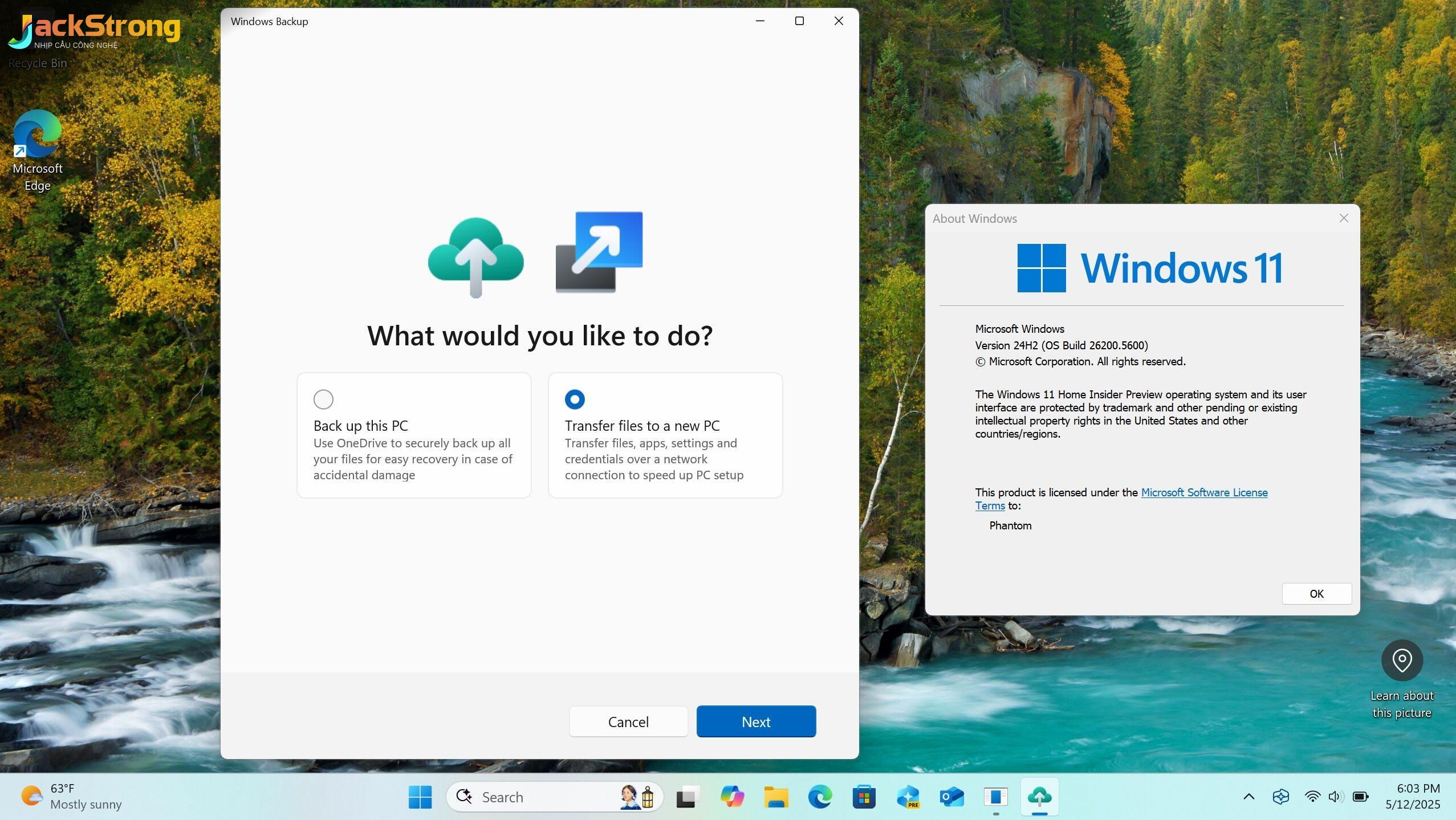Viewport: 1456px width, 820px height.
Task: Click OK in About Windows dialog
Action: (1316, 594)
